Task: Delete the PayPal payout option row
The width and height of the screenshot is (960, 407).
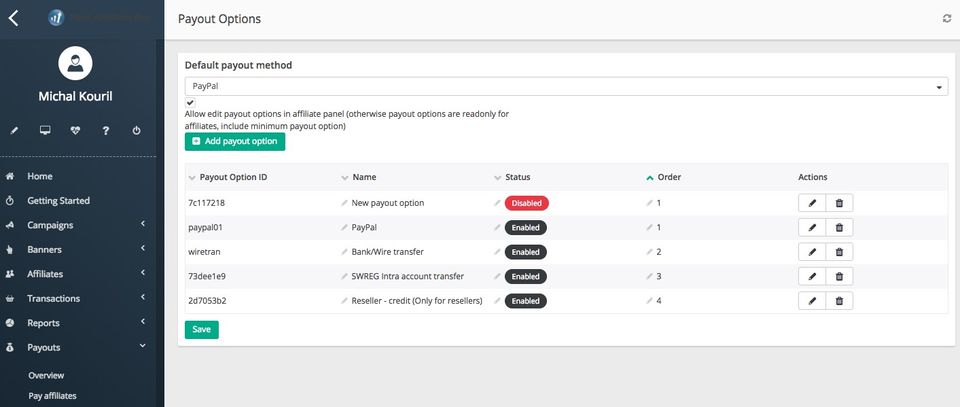Action: coord(839,227)
